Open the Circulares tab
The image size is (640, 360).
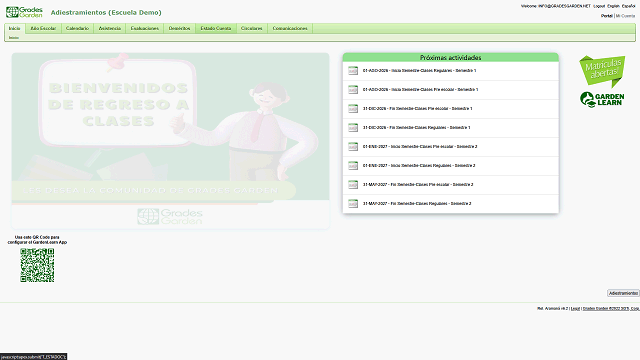(x=252, y=28)
